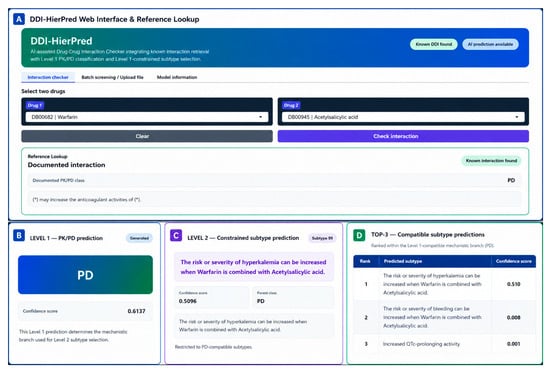Switch to Batch screening / Upload file tab
Image resolution: width=550 pixels, height=371 pixels.
(112, 77)
